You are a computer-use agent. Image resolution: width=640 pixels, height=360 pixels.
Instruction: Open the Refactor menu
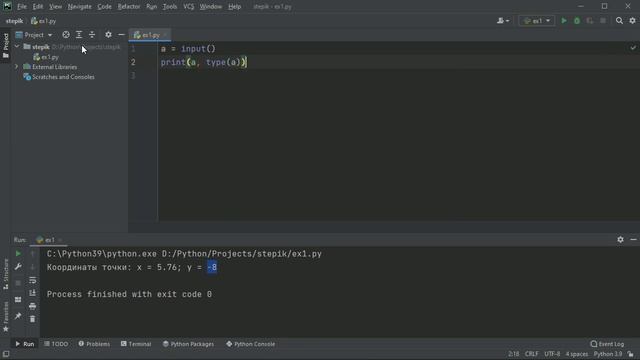pos(129,7)
